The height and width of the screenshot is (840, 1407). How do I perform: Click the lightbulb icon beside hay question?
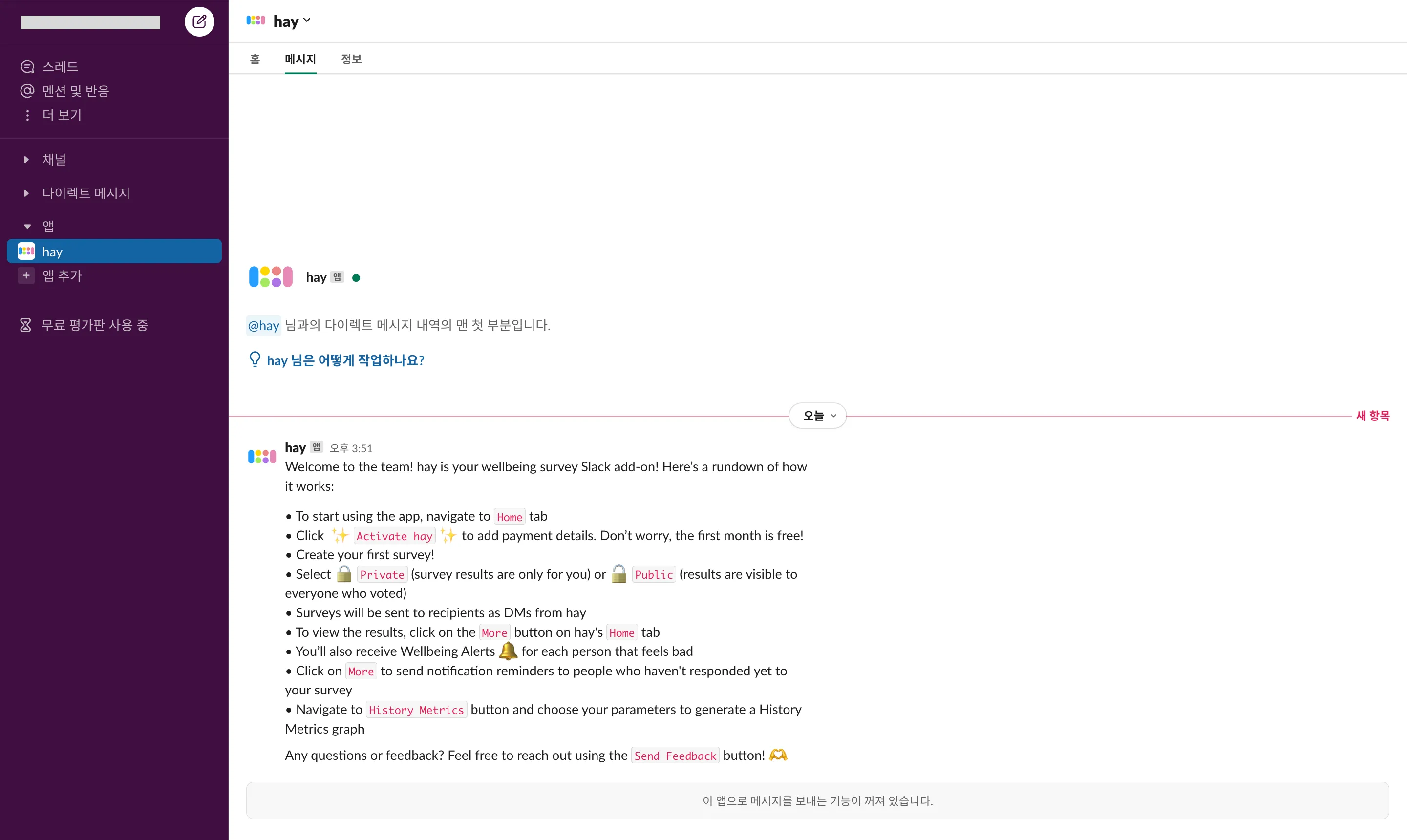(x=255, y=359)
